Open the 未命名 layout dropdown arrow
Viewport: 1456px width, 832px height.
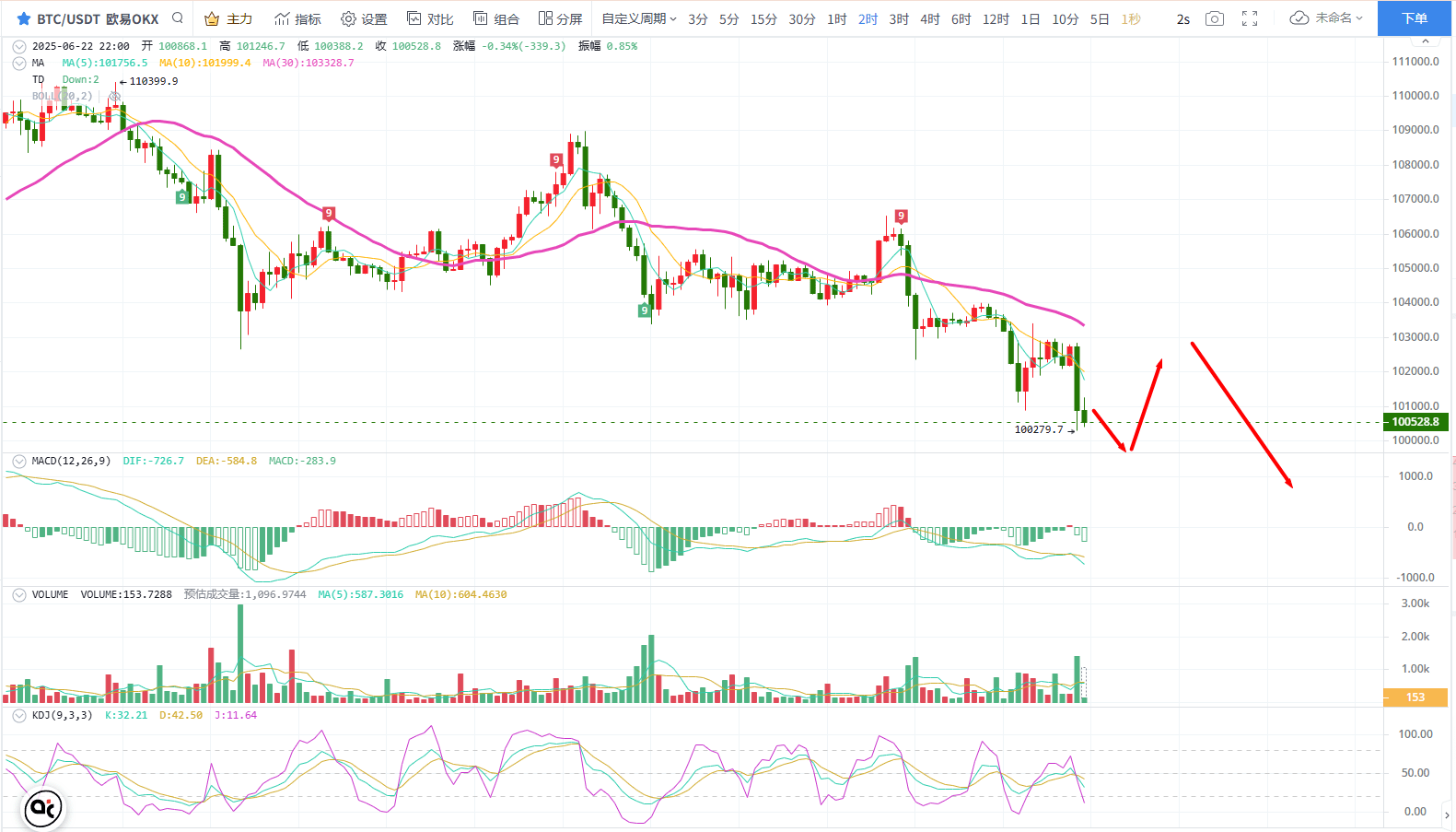1359,18
